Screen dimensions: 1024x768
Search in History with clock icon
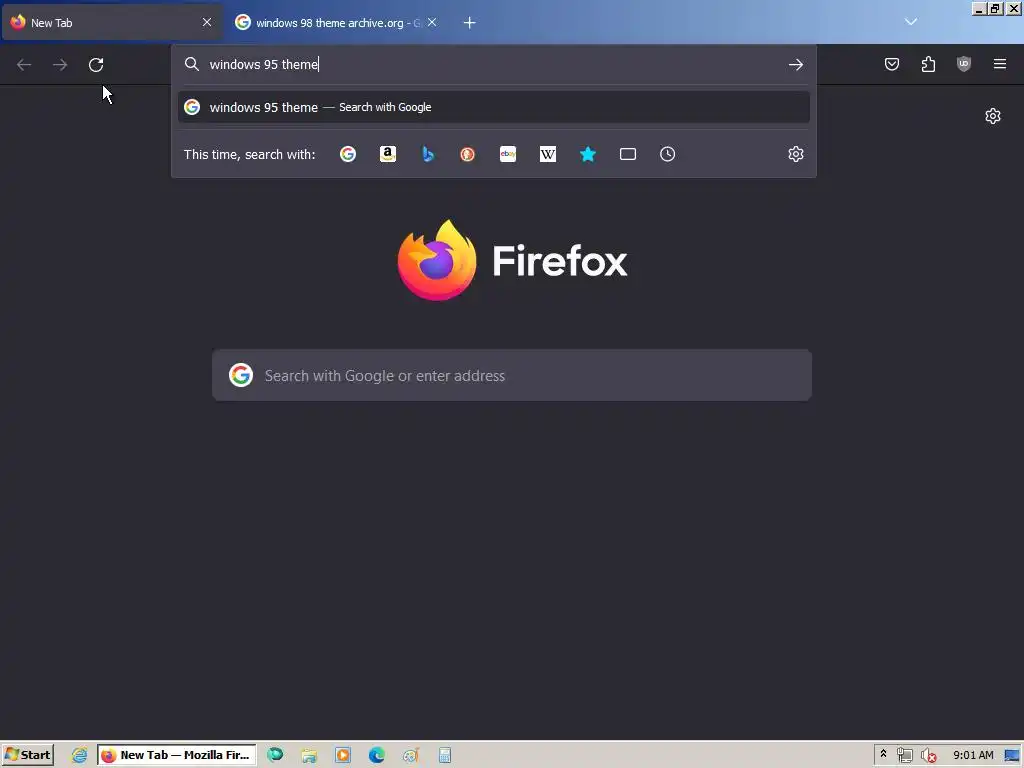667,154
